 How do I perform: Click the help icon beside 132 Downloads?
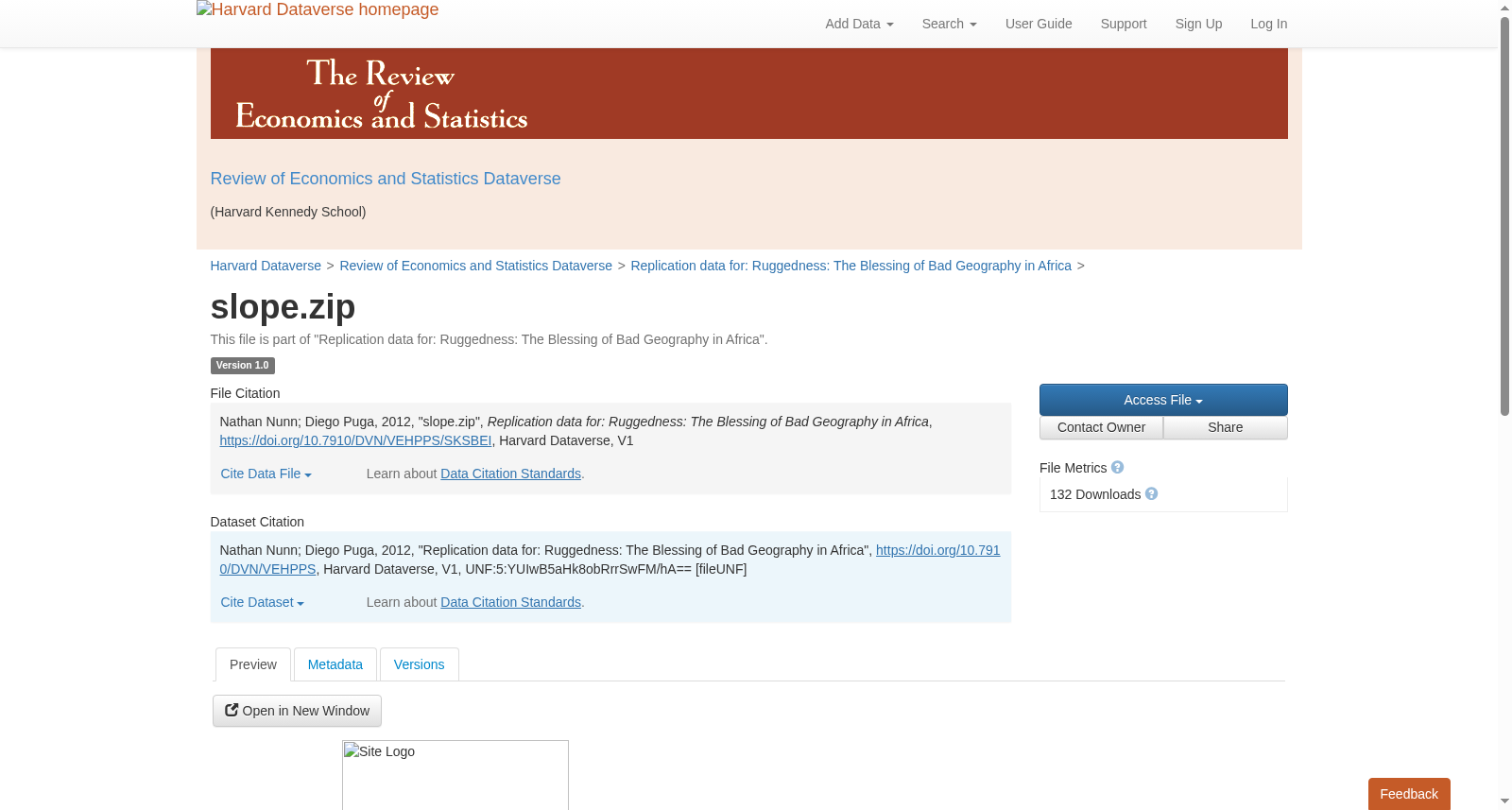[1151, 494]
